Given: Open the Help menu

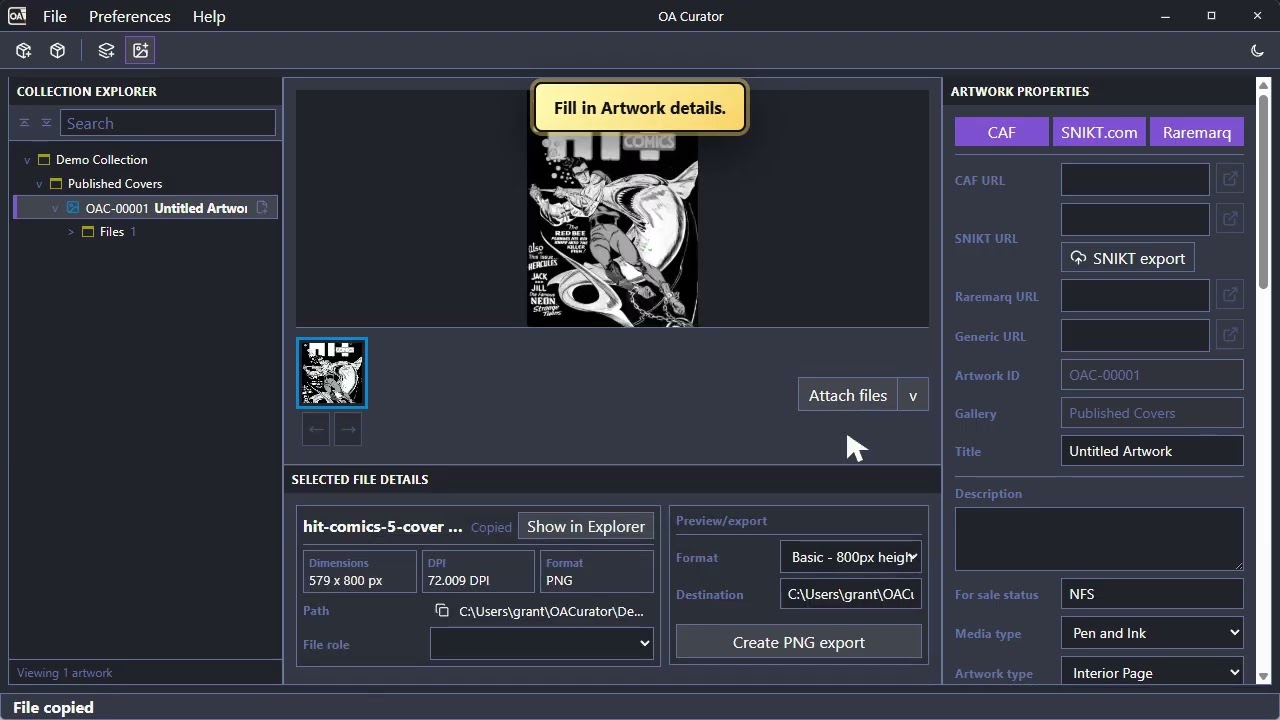Looking at the screenshot, I should pos(209,16).
